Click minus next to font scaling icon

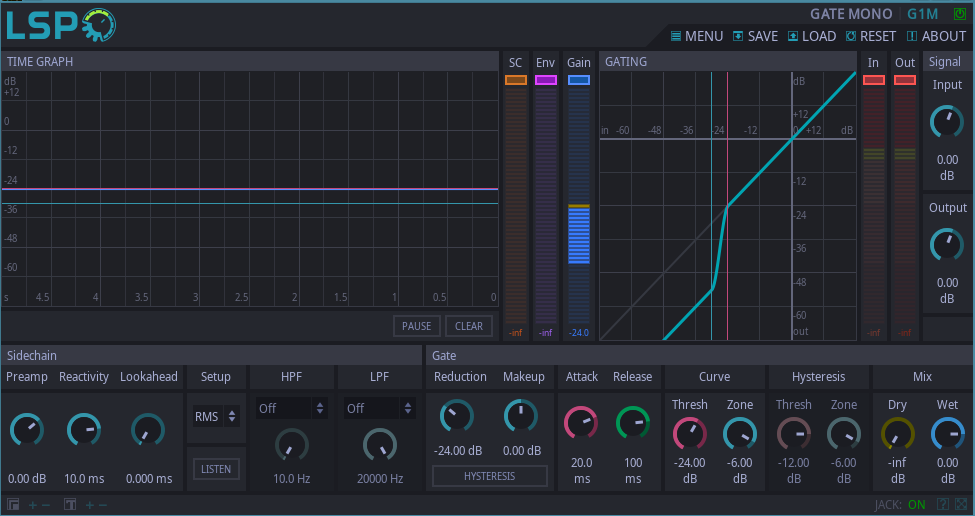pos(103,505)
